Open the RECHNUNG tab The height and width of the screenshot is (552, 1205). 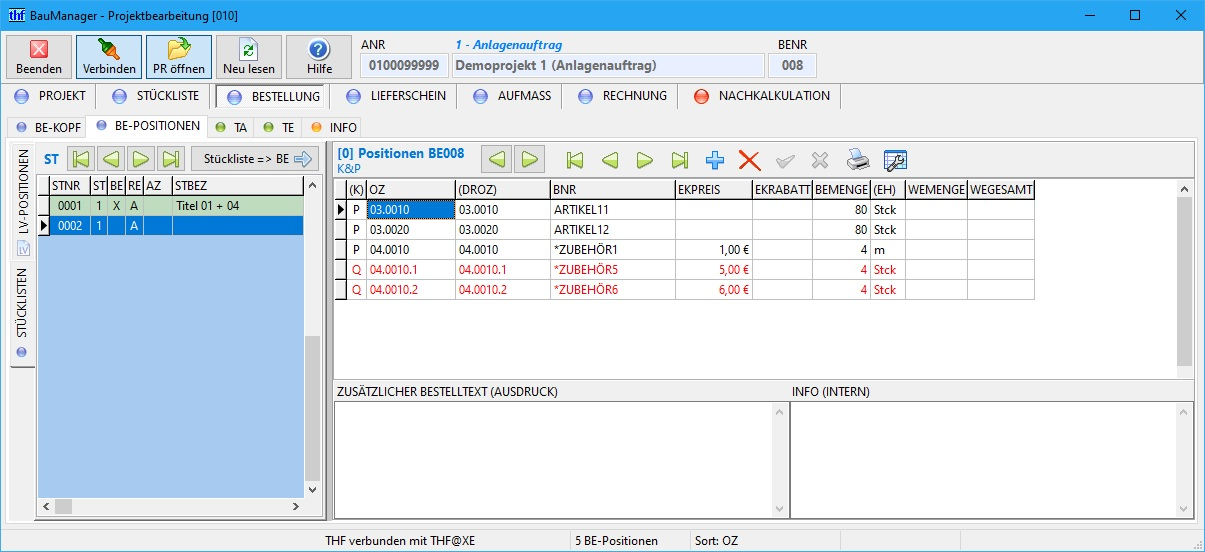pyautogui.click(x=620, y=96)
